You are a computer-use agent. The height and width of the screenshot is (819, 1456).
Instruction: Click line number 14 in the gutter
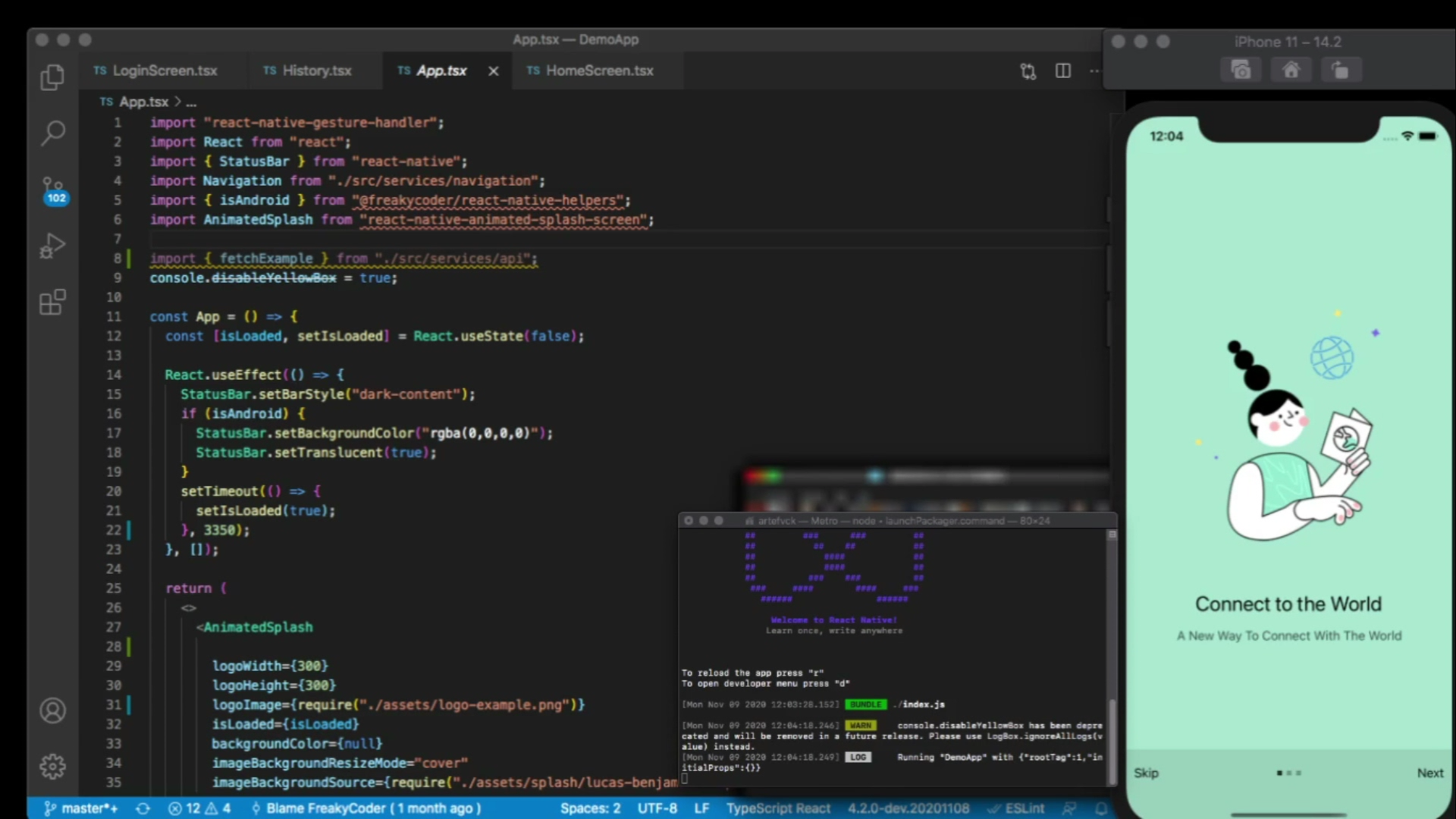[113, 375]
